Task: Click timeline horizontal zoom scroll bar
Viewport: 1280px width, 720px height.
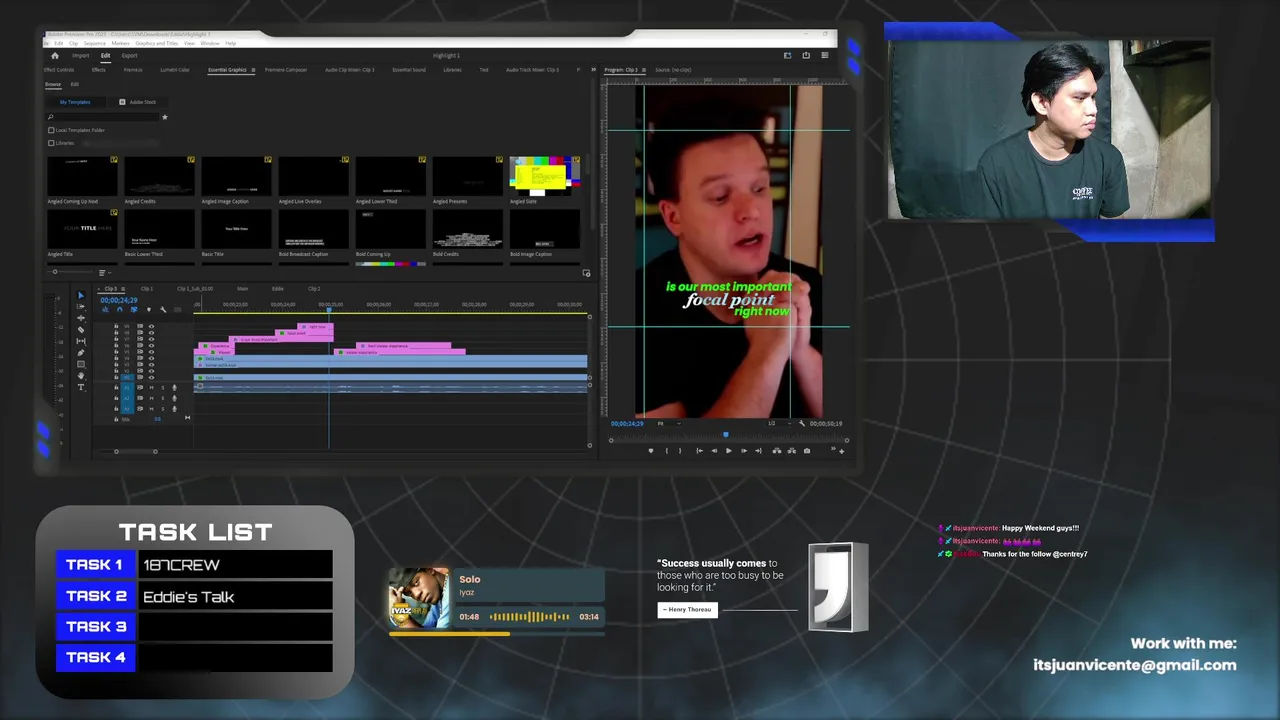Action: [x=135, y=451]
